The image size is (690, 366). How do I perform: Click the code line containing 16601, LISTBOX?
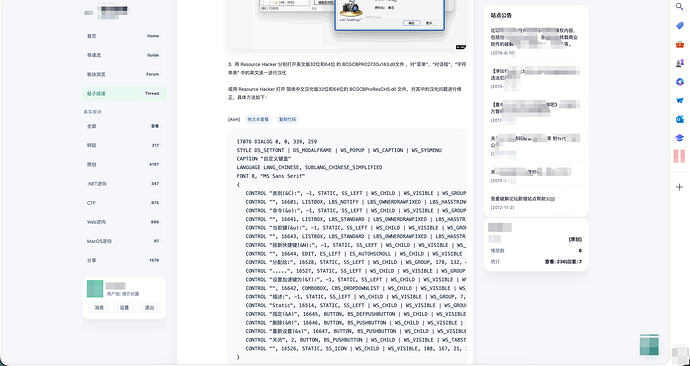[356, 202]
